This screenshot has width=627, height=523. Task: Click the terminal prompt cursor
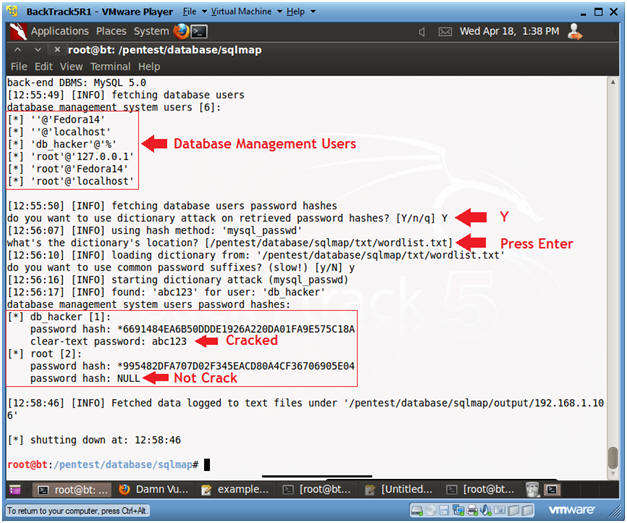207,465
